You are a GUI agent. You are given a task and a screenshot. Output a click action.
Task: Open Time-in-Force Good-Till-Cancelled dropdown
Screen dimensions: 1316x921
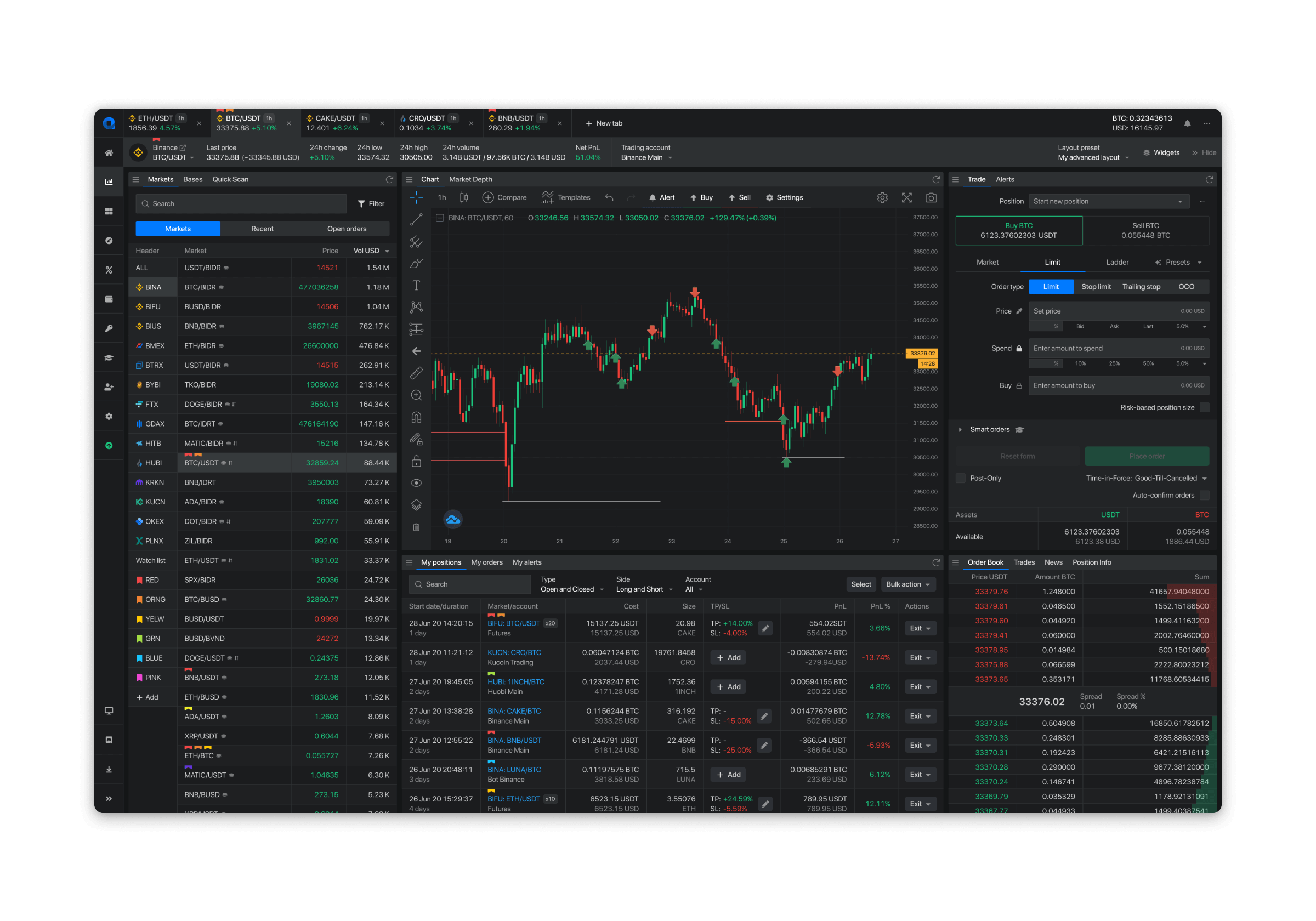pyautogui.click(x=1147, y=479)
